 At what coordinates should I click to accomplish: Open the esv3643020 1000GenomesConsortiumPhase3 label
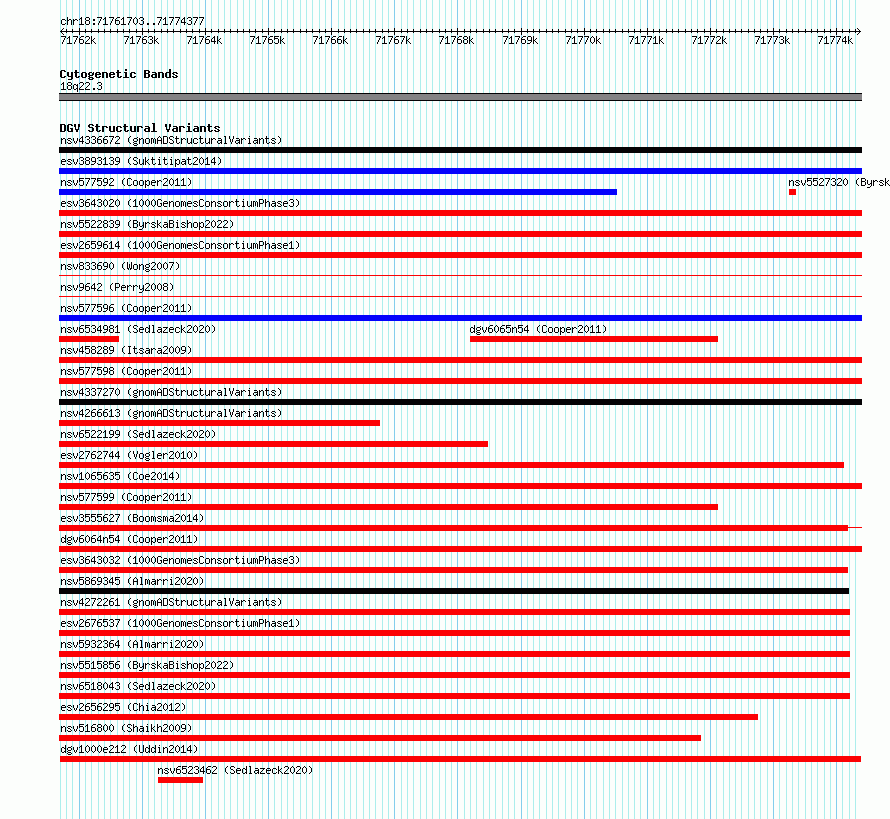pyautogui.click(x=180, y=203)
